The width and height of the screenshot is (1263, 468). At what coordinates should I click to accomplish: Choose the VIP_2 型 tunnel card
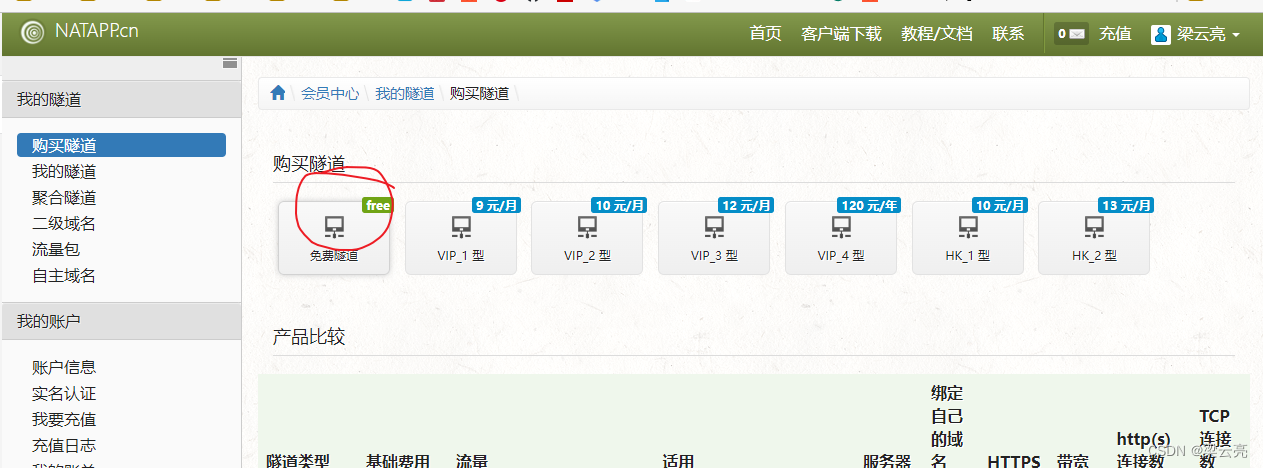tap(587, 238)
